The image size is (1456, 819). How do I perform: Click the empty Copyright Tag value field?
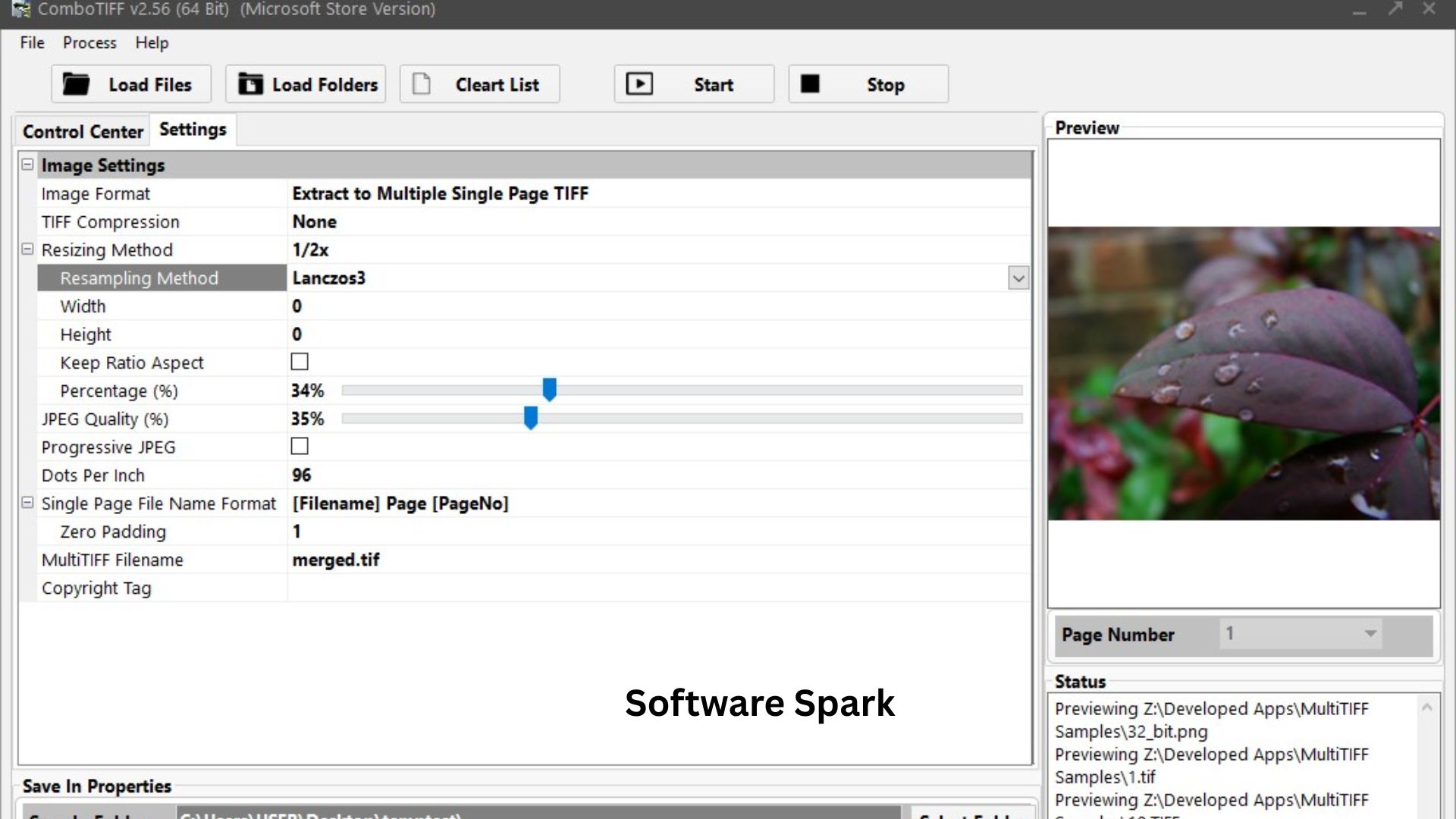tap(658, 588)
